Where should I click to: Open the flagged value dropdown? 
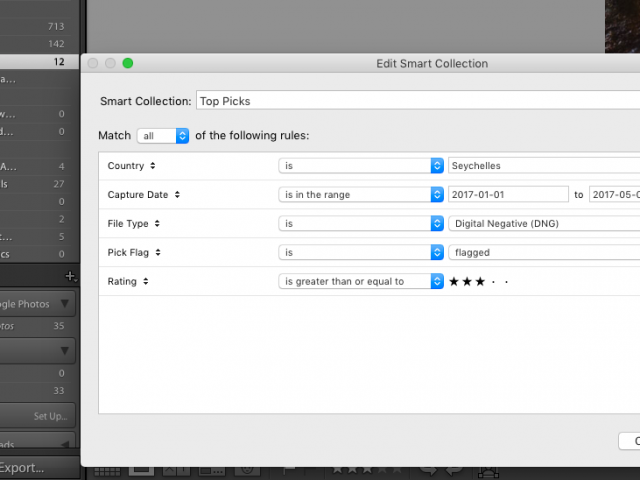tap(544, 253)
